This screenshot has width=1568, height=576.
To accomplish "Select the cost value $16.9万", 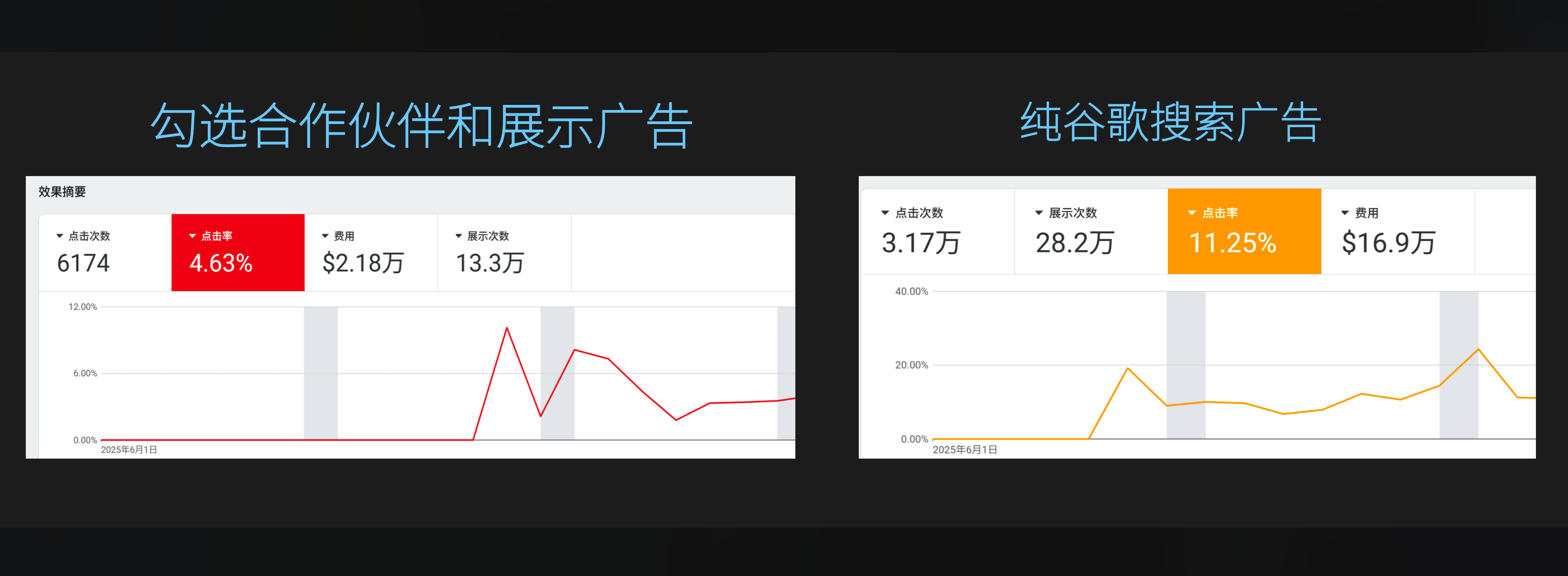I will click(x=1389, y=243).
